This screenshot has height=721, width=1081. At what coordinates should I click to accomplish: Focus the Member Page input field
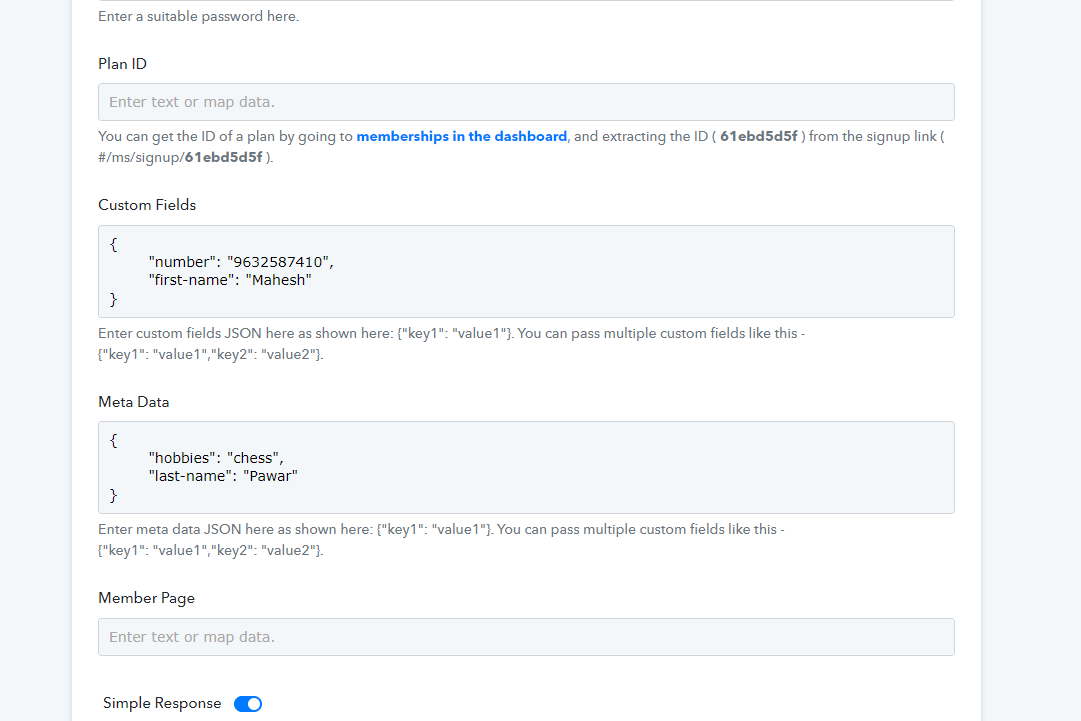click(x=526, y=637)
